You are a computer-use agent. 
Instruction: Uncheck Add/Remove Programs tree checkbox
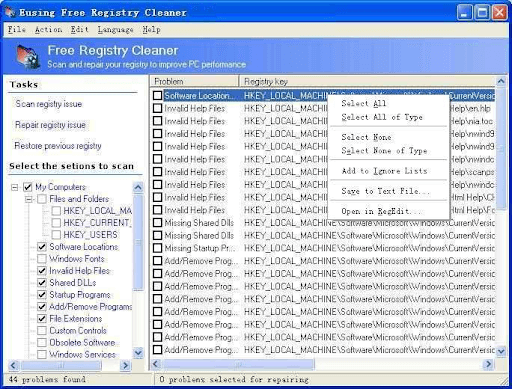click(42, 307)
